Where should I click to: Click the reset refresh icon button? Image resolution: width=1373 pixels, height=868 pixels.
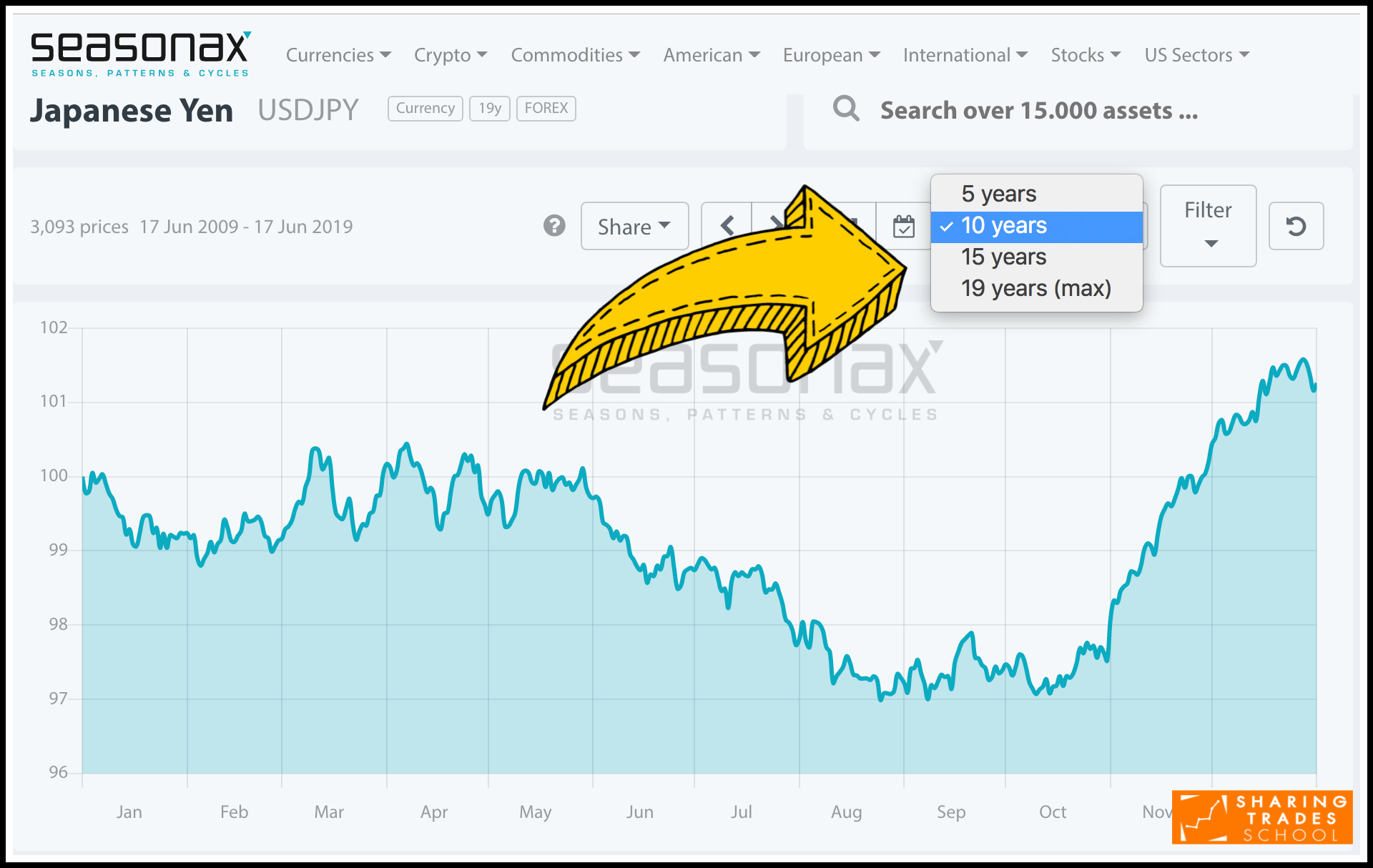pyautogui.click(x=1296, y=227)
